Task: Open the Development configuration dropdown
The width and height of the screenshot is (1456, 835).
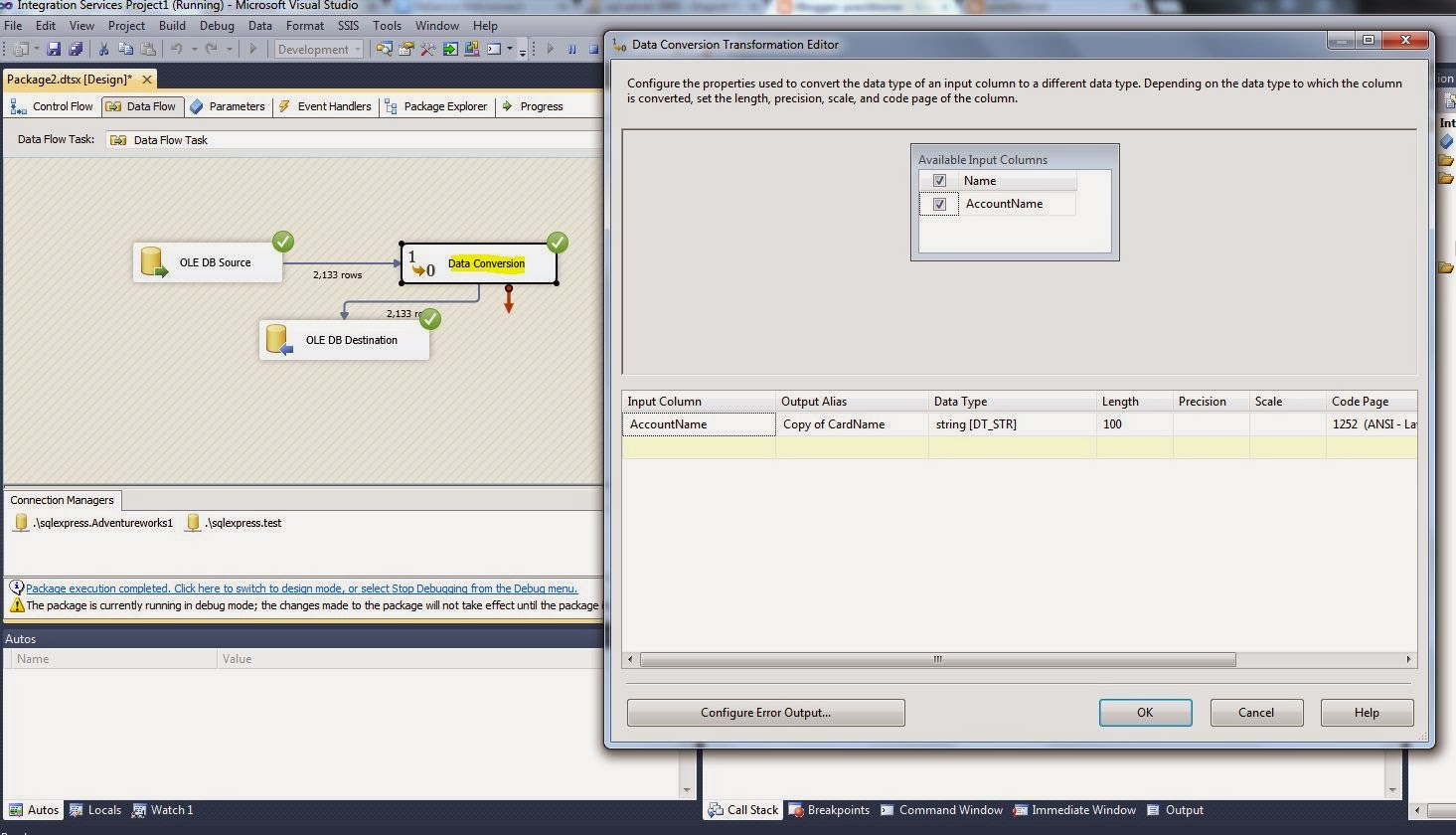Action: click(319, 49)
